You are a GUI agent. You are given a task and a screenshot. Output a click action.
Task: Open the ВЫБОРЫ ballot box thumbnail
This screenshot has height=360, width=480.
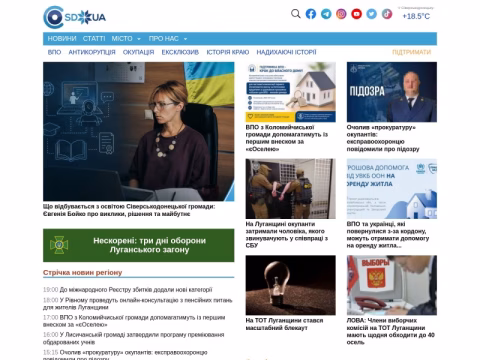(x=392, y=285)
